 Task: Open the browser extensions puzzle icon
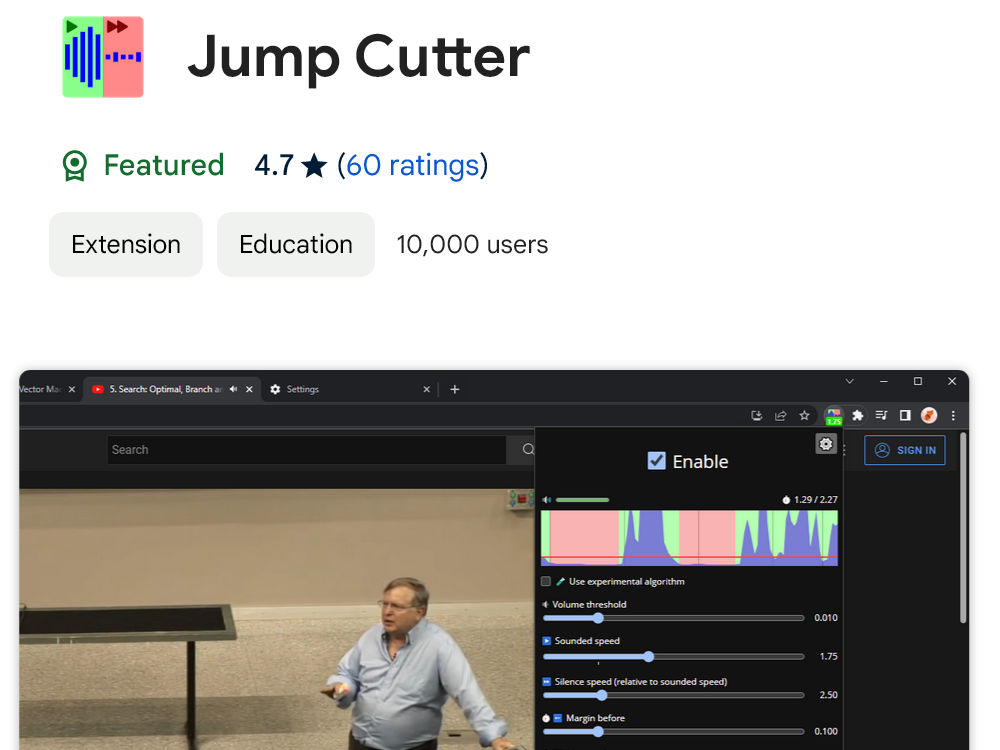(x=859, y=415)
